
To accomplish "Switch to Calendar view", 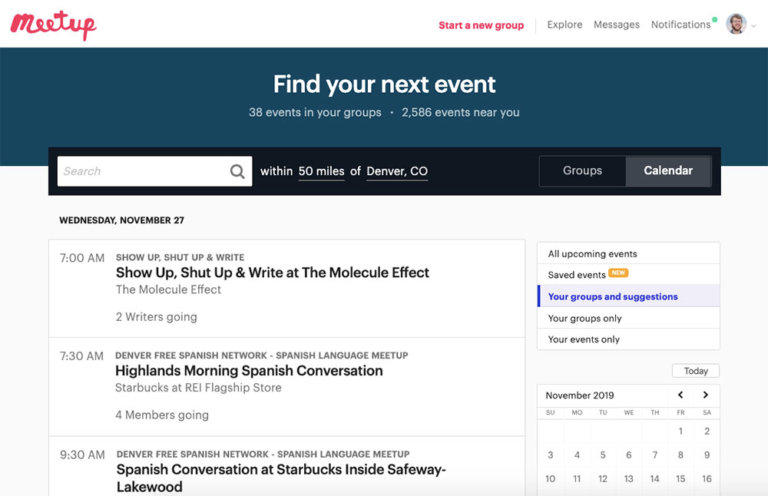I will point(668,171).
